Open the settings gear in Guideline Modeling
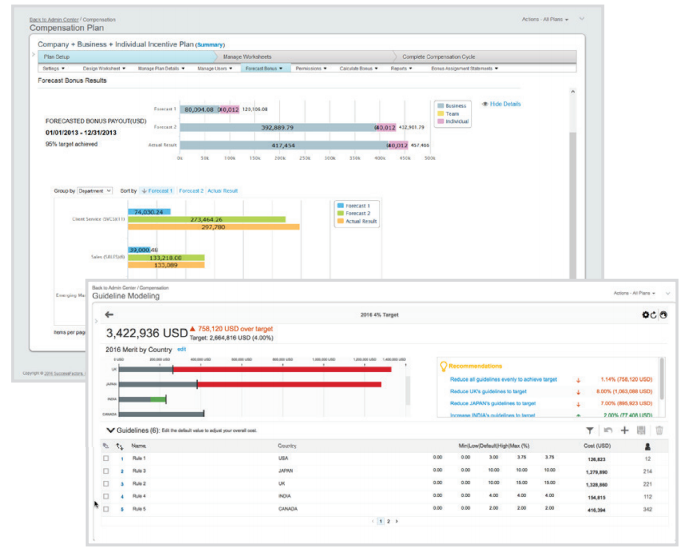Image resolution: width=688 pixels, height=552 pixels. click(x=645, y=314)
